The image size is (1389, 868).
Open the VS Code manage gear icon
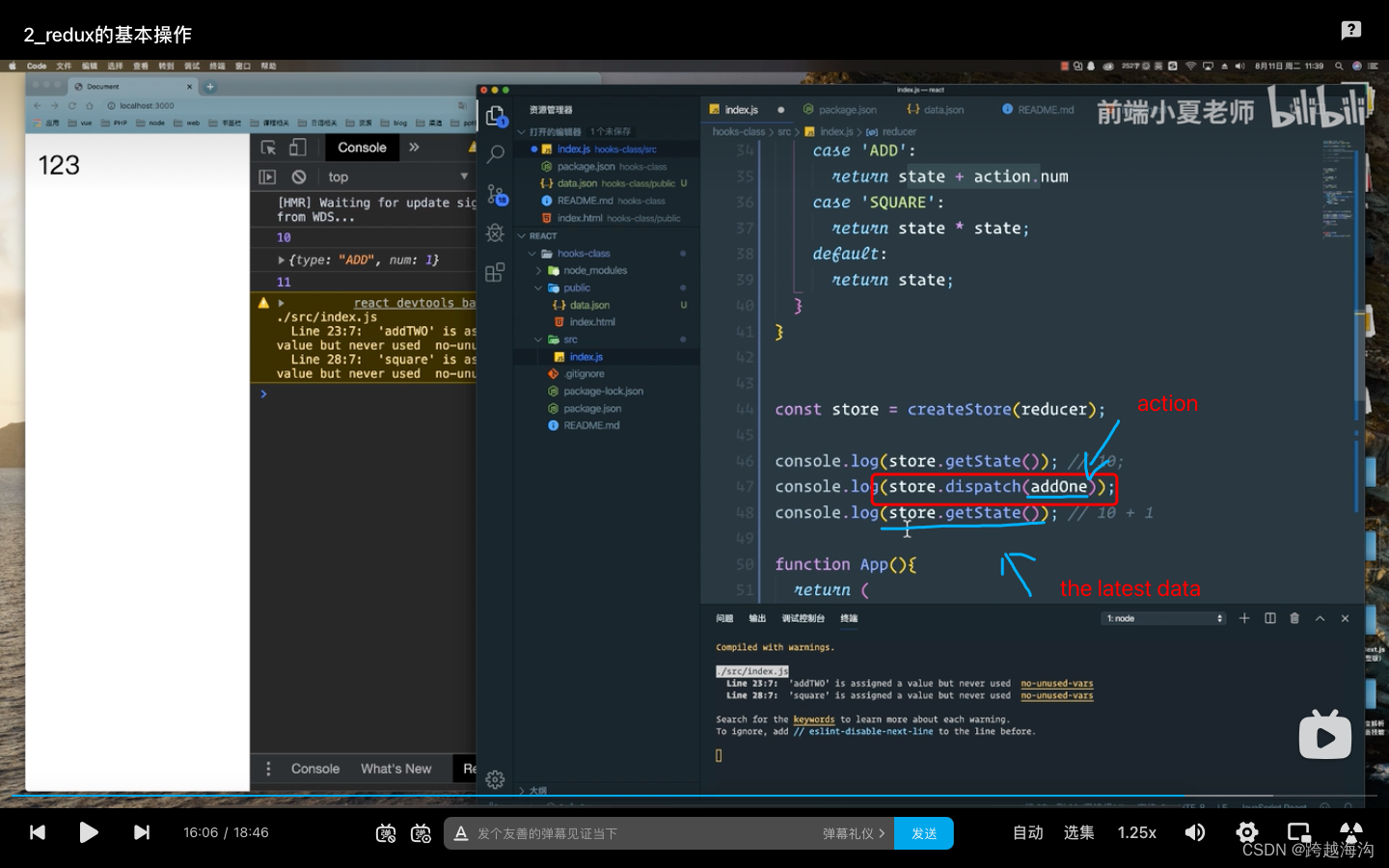495,779
